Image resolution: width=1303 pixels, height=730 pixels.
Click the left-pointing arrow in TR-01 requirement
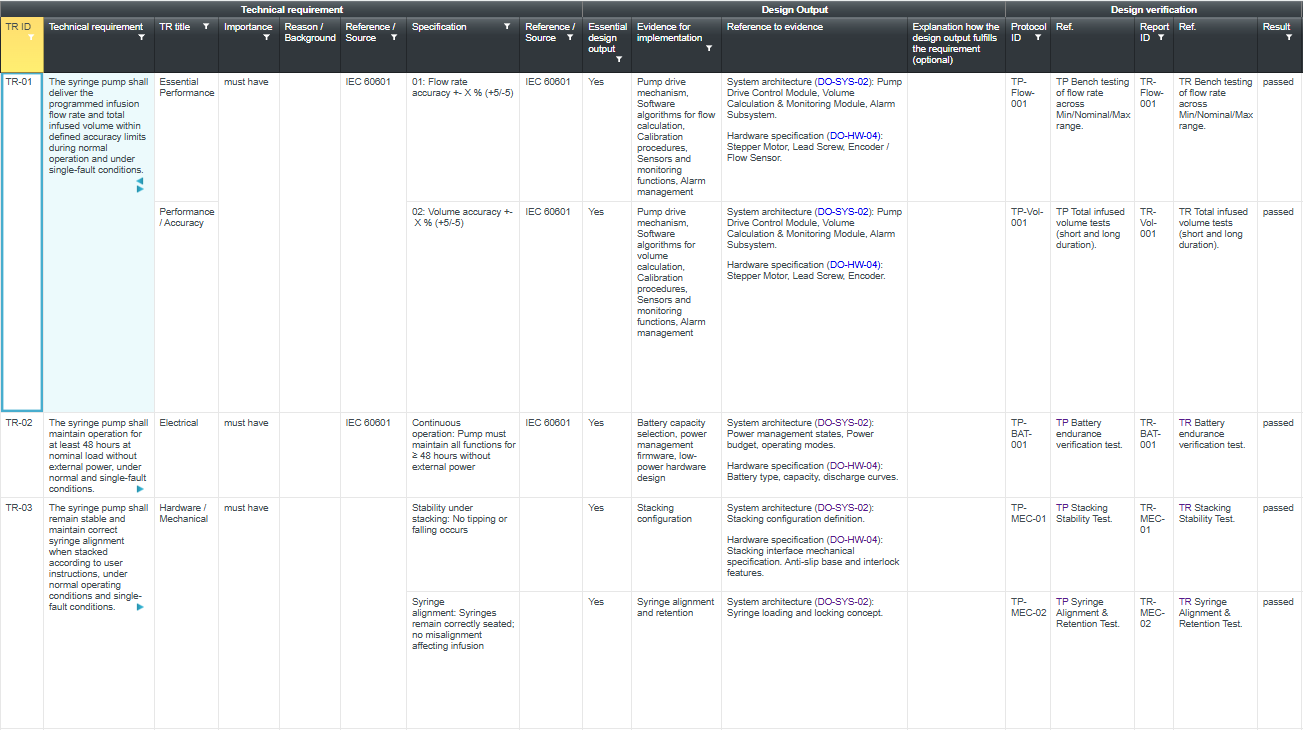[139, 181]
